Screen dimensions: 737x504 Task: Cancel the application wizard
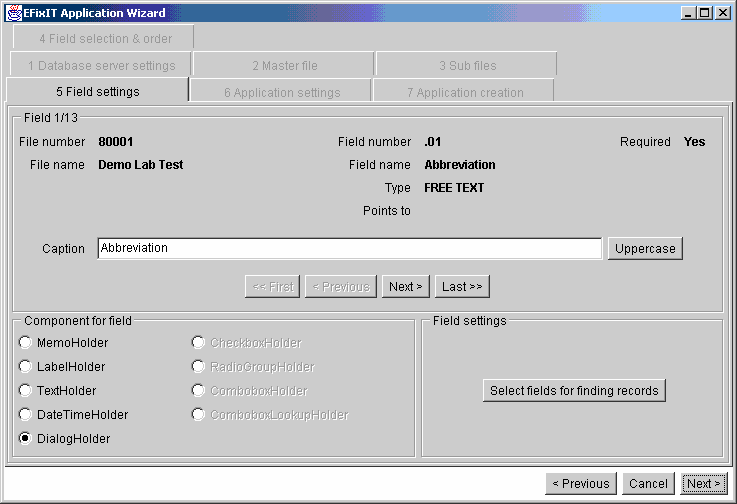pyautogui.click(x=648, y=484)
